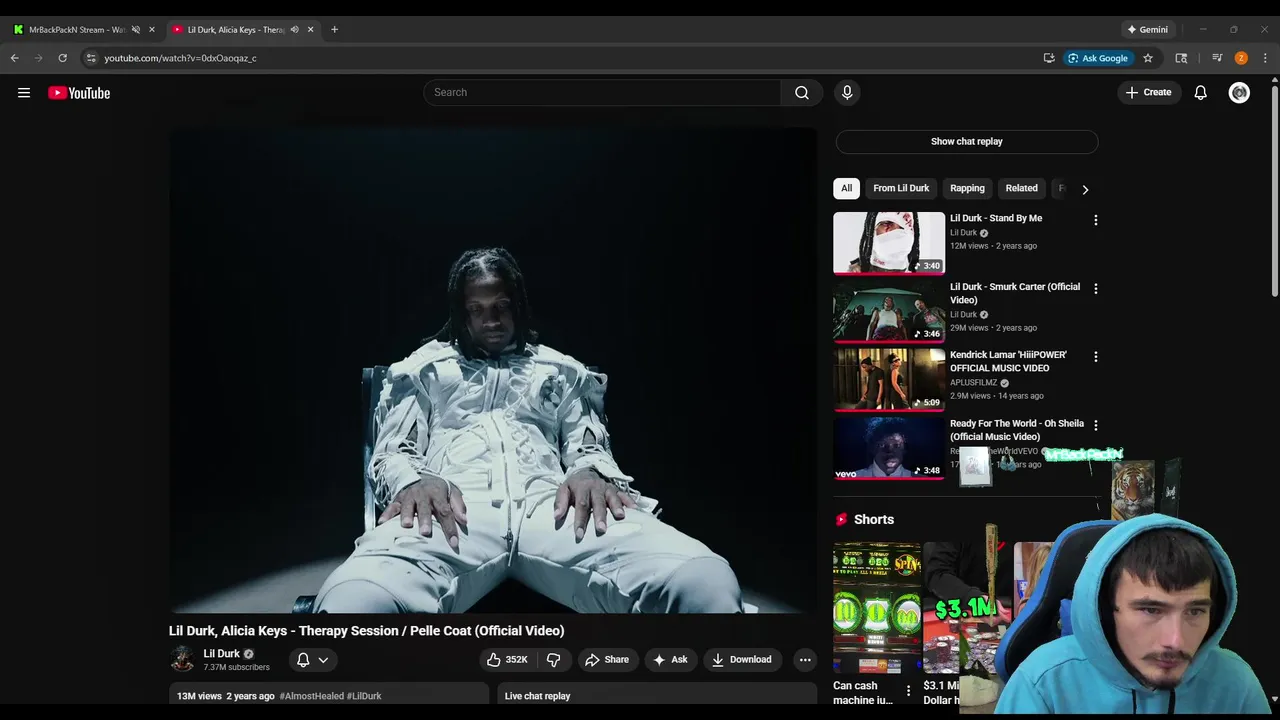The height and width of the screenshot is (720, 1280).
Task: Click Show chat replay button
Action: [x=967, y=141]
